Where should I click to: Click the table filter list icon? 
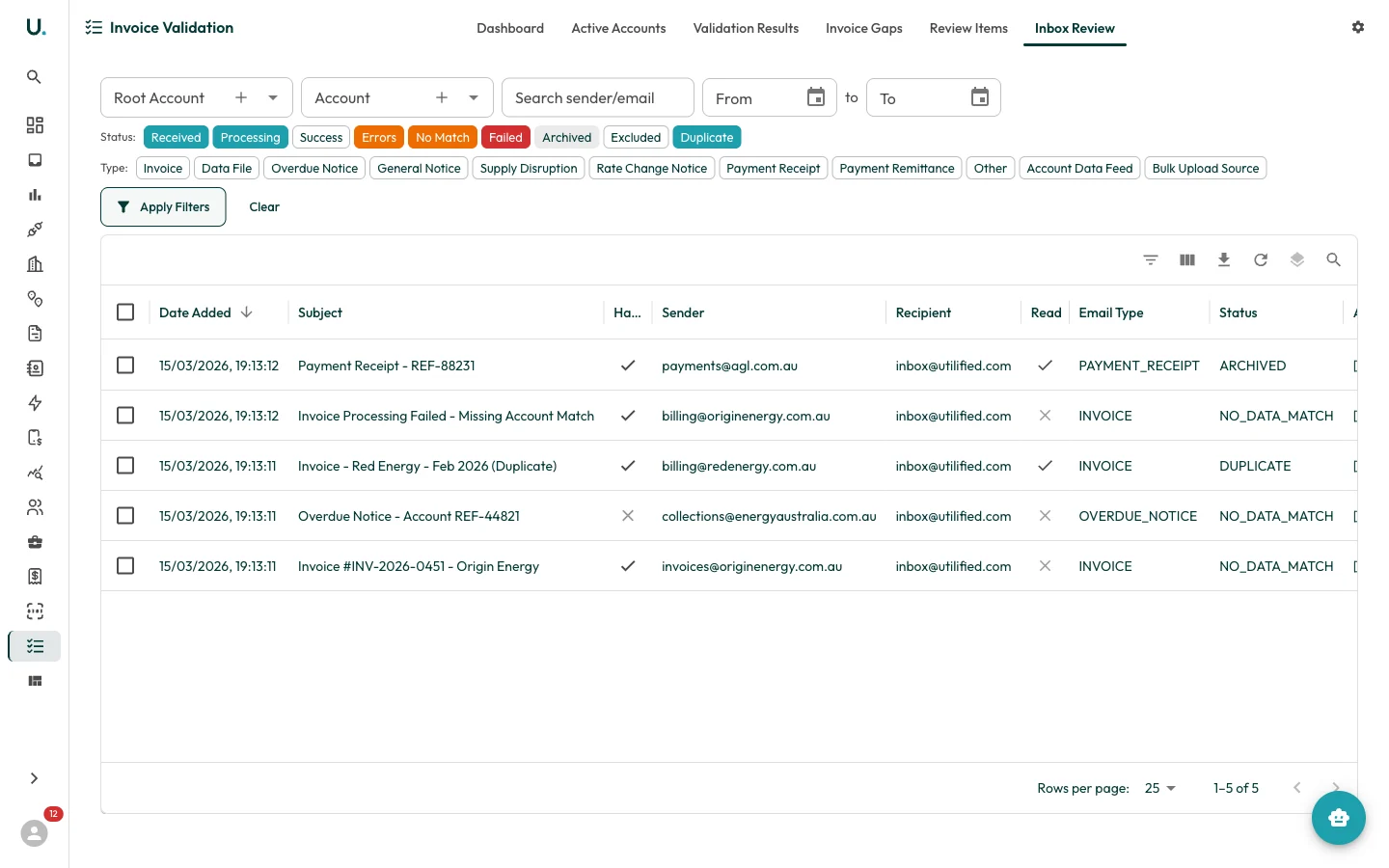click(1151, 259)
